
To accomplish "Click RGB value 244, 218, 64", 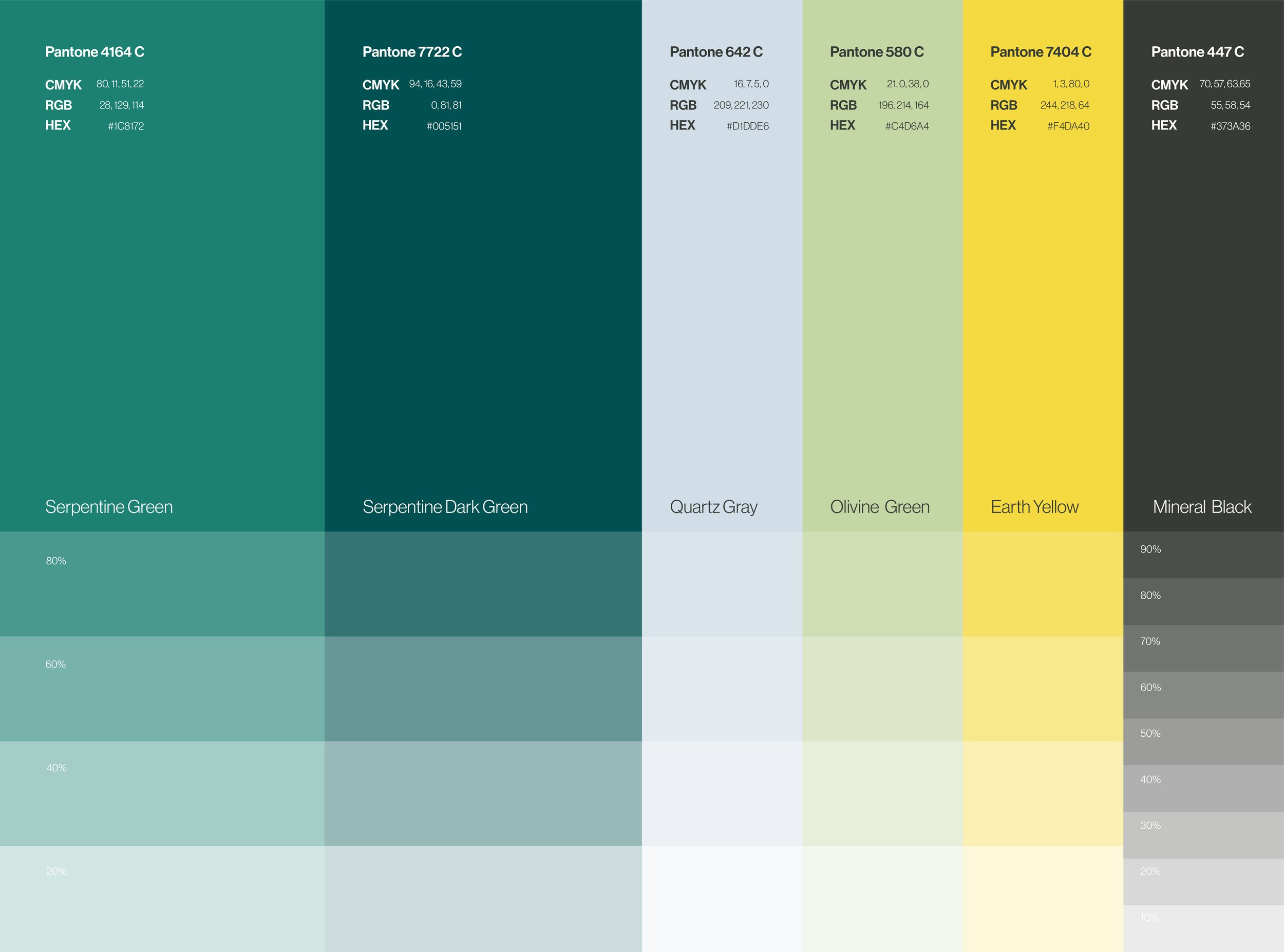I will coord(1065,105).
